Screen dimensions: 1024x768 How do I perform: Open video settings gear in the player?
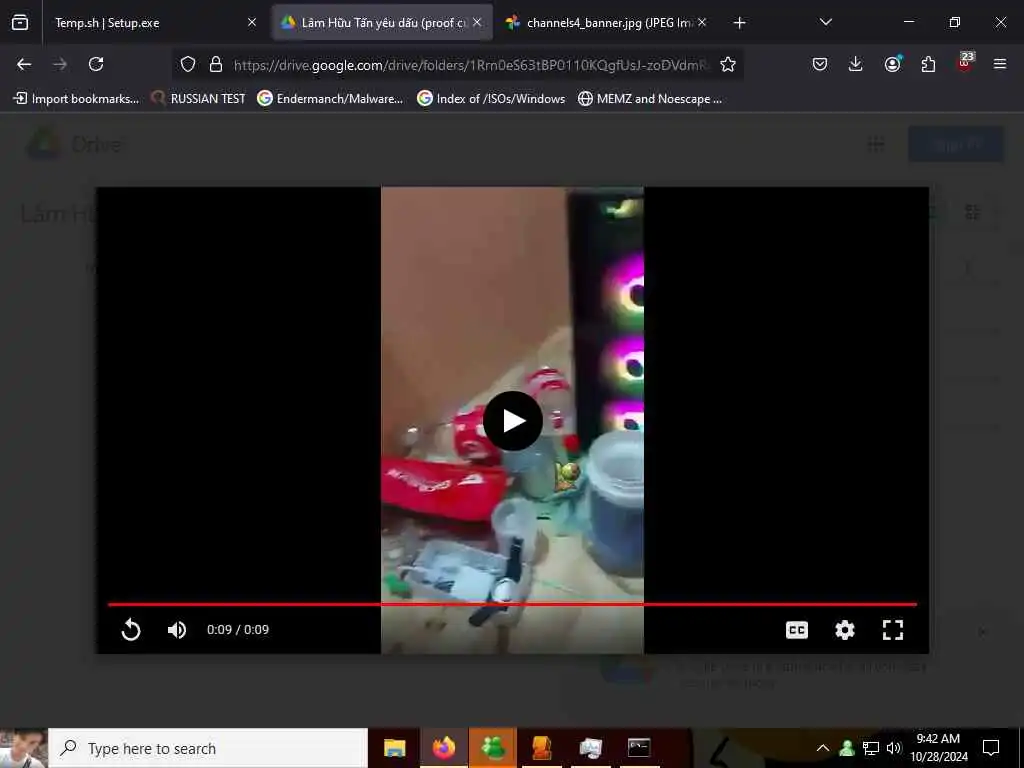click(x=844, y=630)
